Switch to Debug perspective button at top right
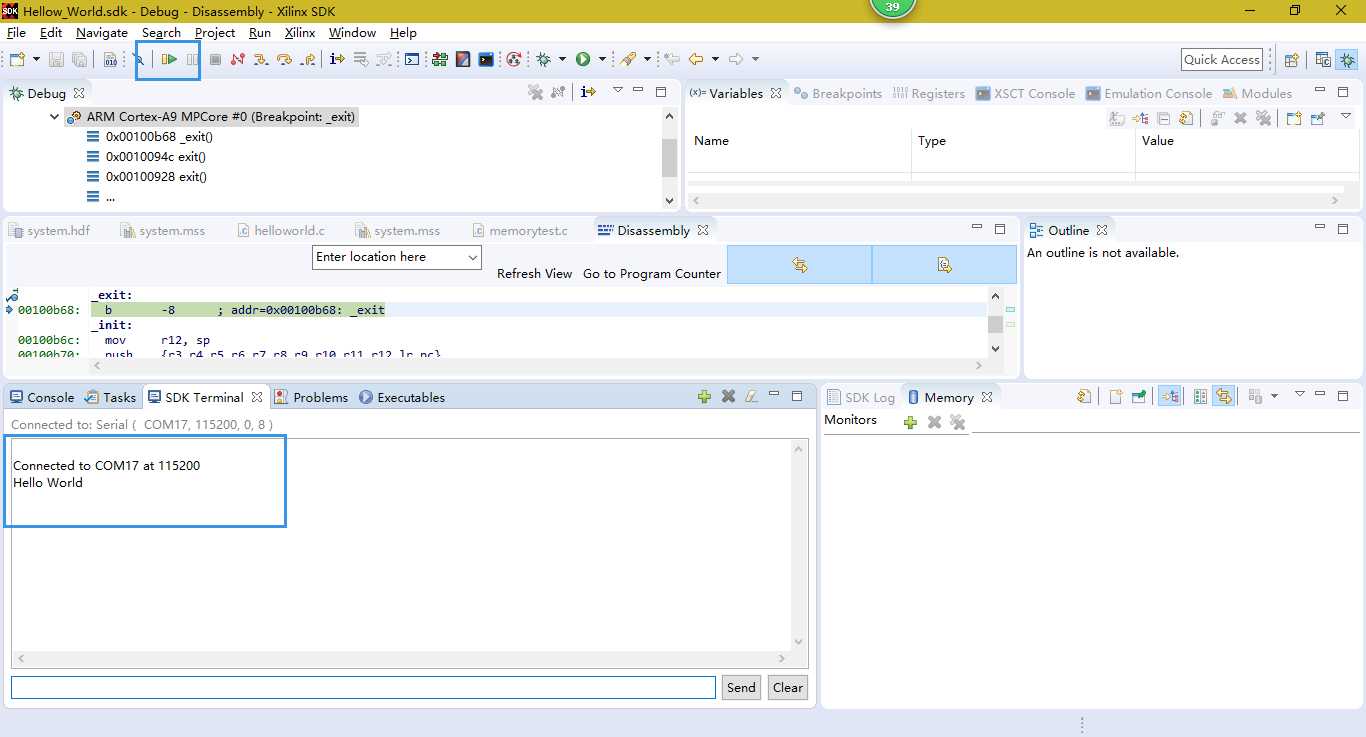 click(1347, 60)
